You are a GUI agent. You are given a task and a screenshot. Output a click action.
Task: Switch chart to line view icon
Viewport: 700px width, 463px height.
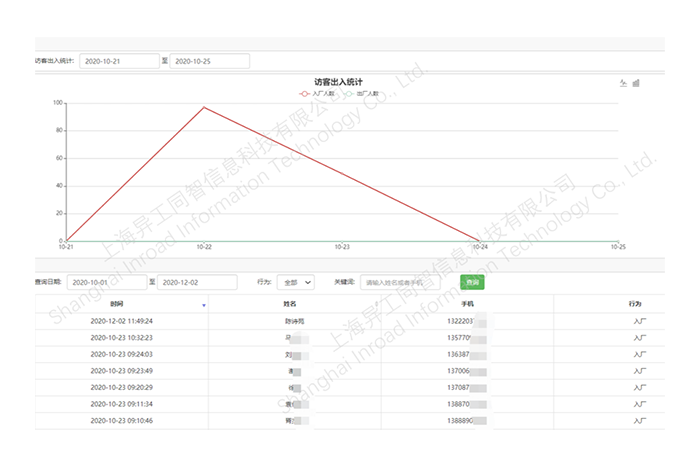pyautogui.click(x=624, y=83)
